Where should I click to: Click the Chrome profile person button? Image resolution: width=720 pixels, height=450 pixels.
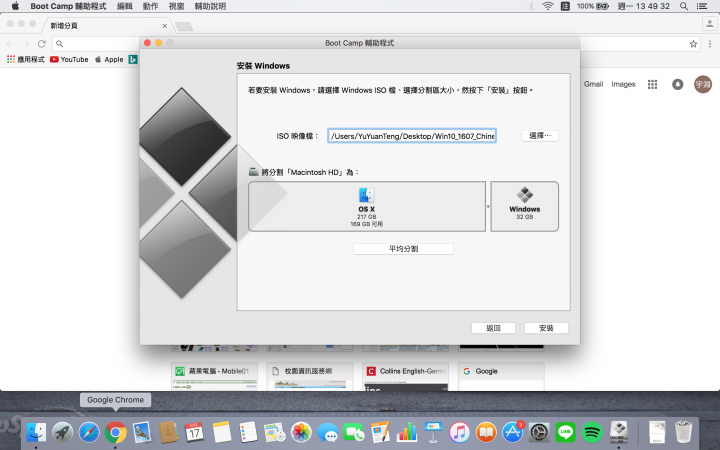(709, 24)
